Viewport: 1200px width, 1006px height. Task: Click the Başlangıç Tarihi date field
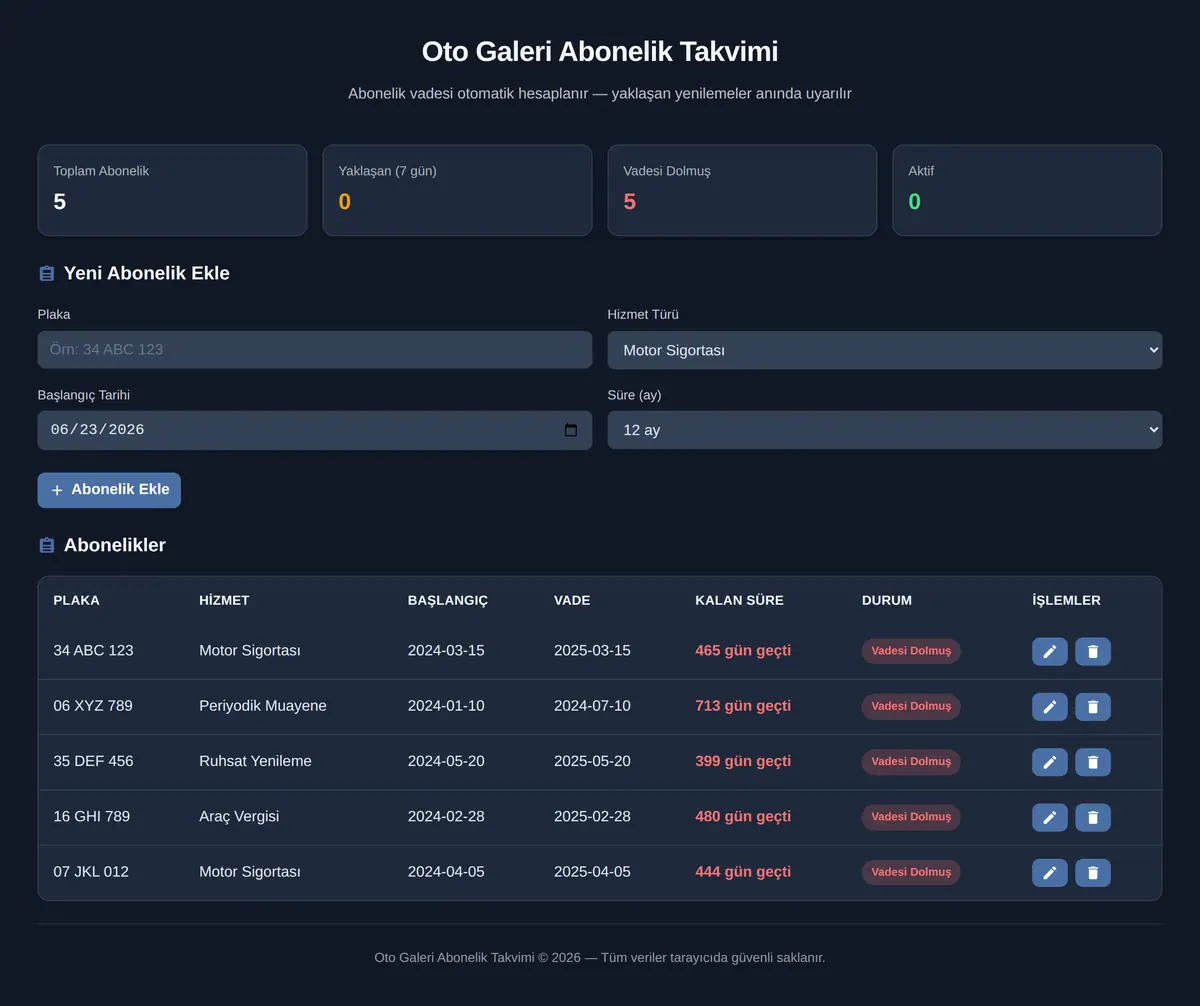315,430
